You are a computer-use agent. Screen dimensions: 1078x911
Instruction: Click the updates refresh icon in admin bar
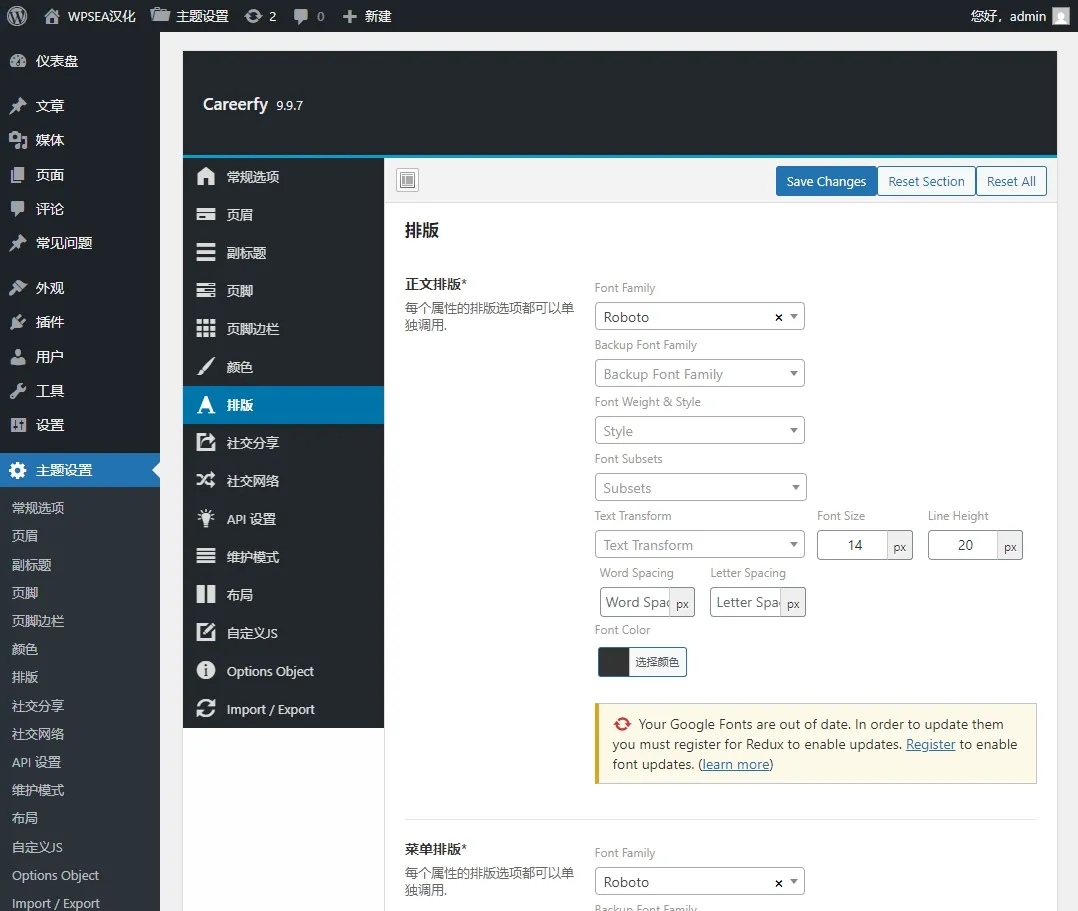coord(254,16)
